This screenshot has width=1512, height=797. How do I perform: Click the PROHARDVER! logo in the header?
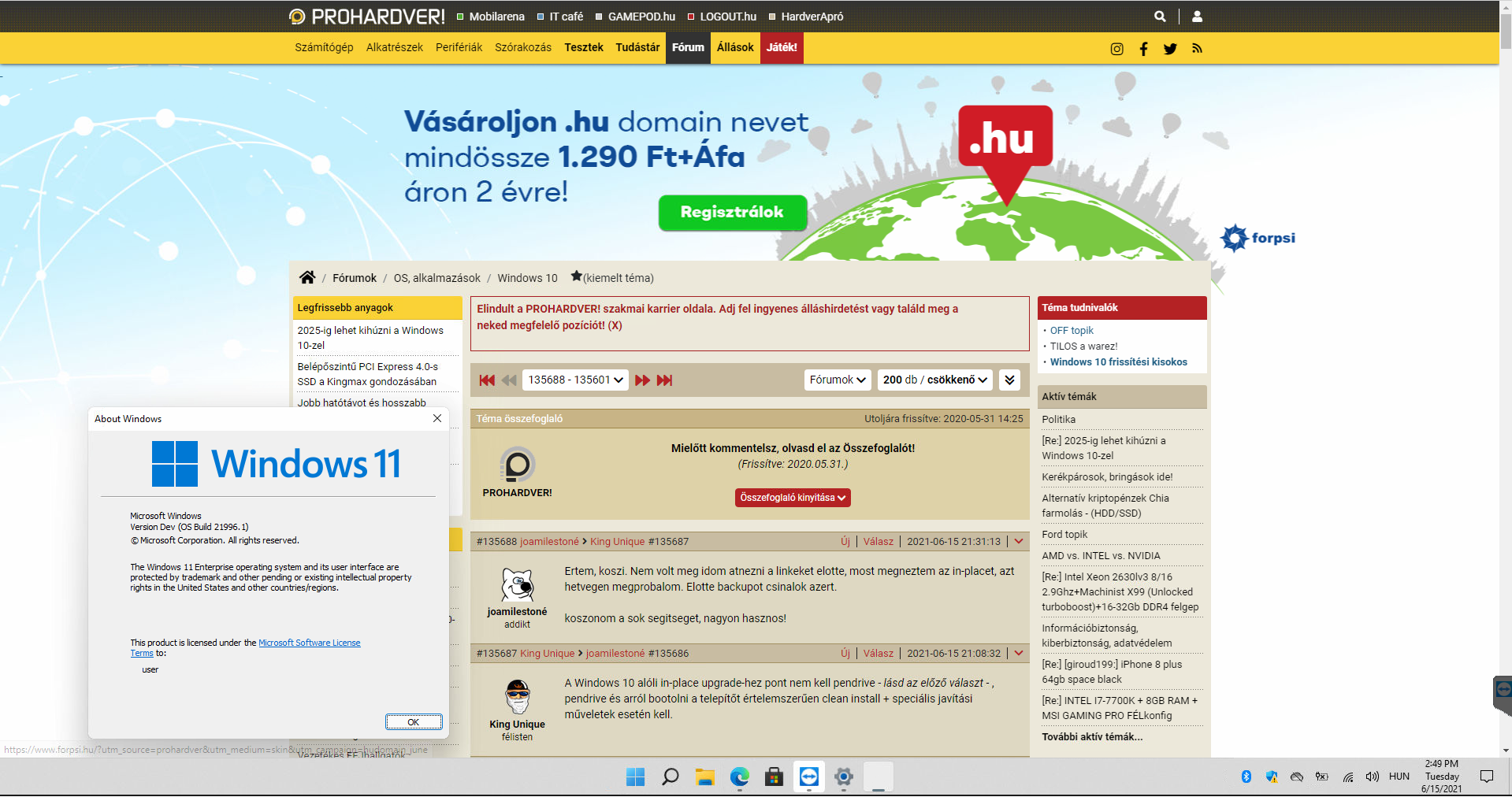(367, 16)
